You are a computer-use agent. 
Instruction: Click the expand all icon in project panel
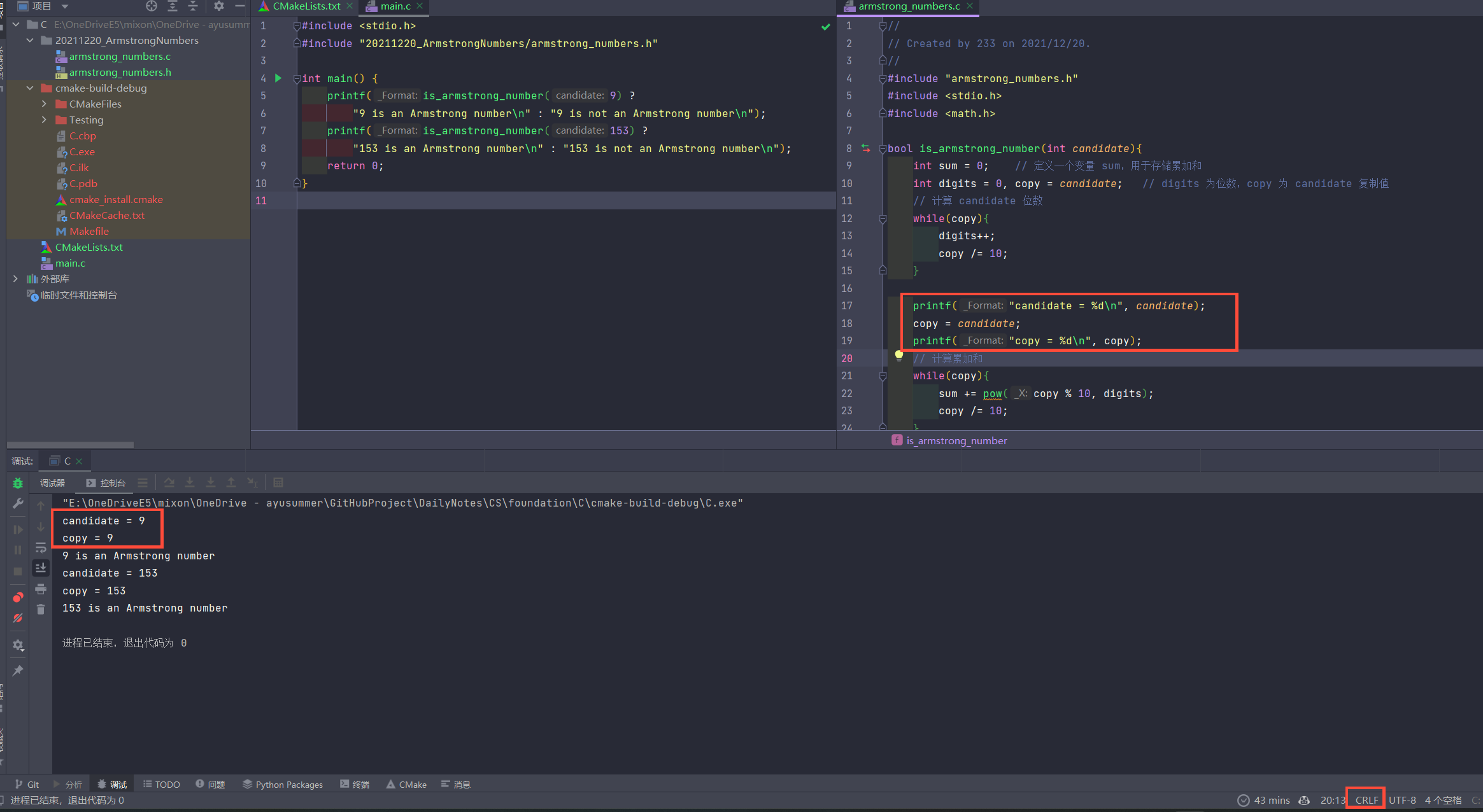coord(172,6)
